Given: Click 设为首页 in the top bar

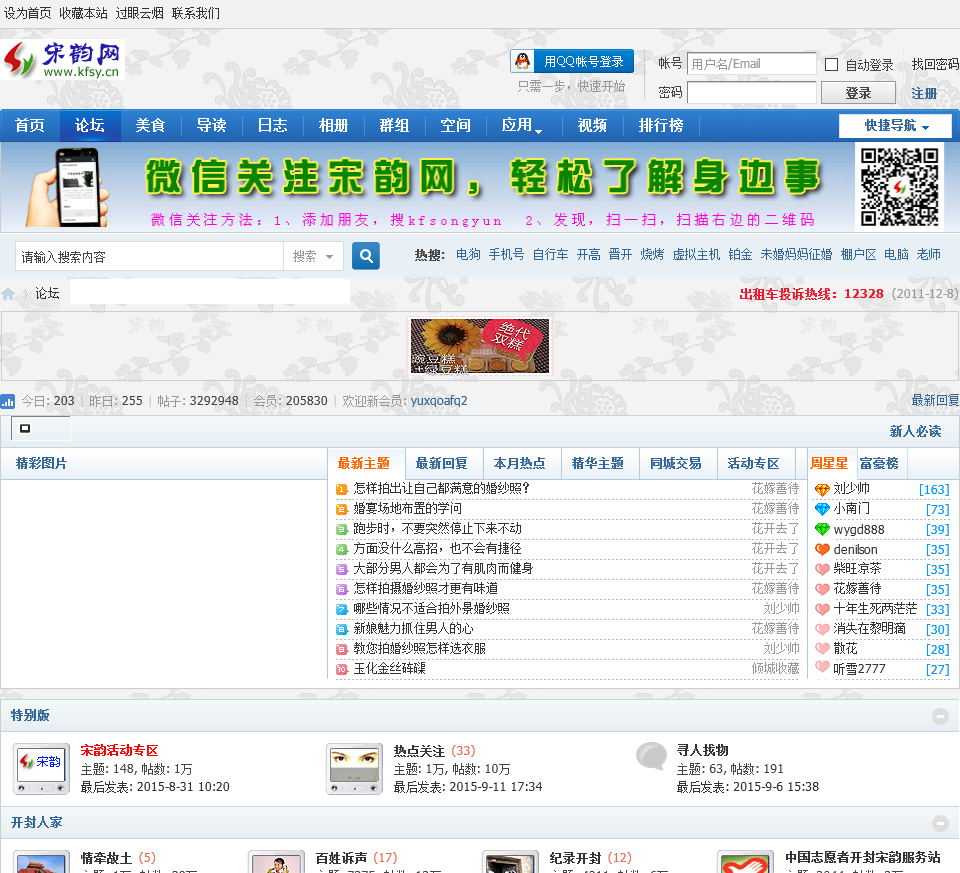Looking at the screenshot, I should [28, 13].
